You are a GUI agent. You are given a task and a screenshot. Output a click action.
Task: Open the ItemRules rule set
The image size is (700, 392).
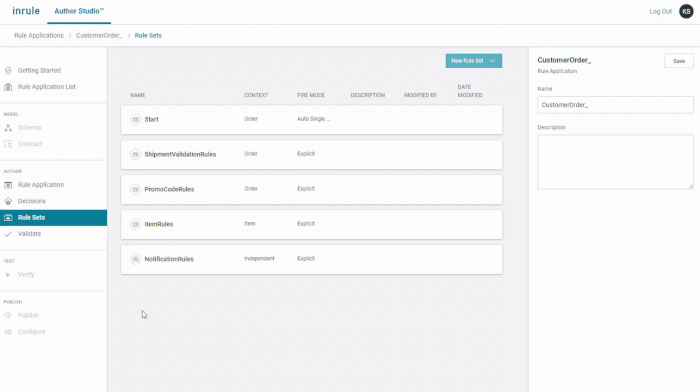coord(158,224)
